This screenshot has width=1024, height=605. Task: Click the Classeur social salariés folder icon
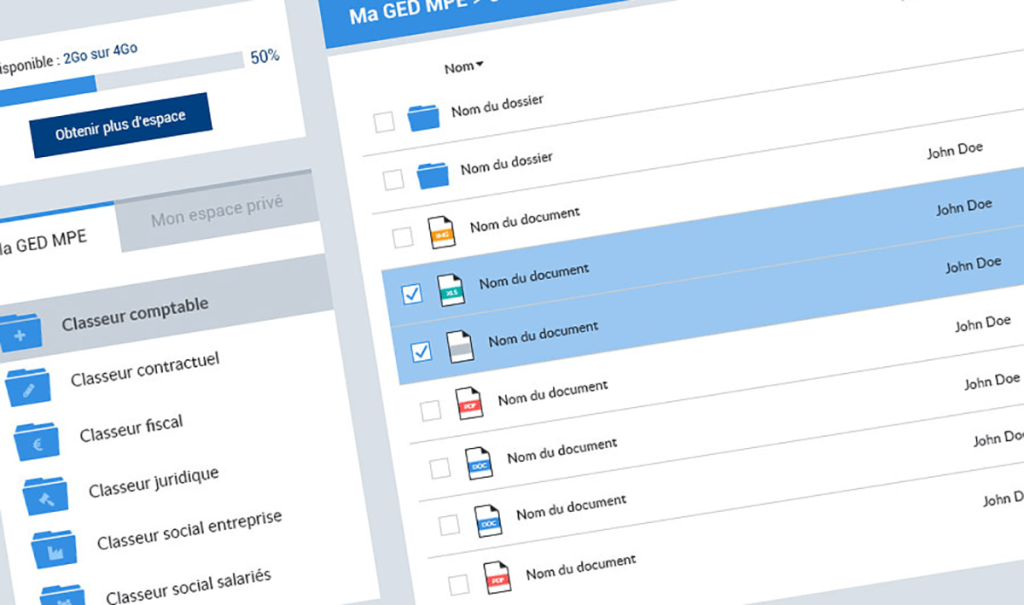[x=63, y=596]
